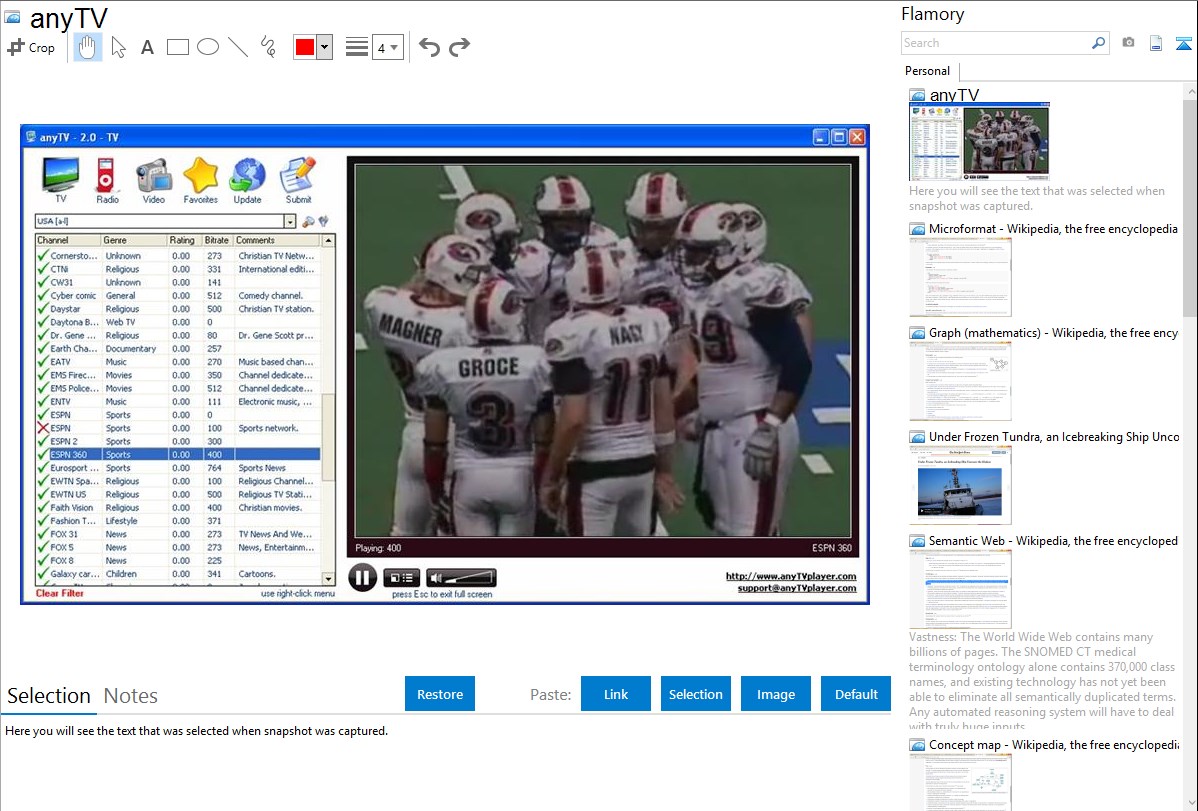Select the Eurosport channel row
Image resolution: width=1198 pixels, height=811 pixels.
point(178,468)
